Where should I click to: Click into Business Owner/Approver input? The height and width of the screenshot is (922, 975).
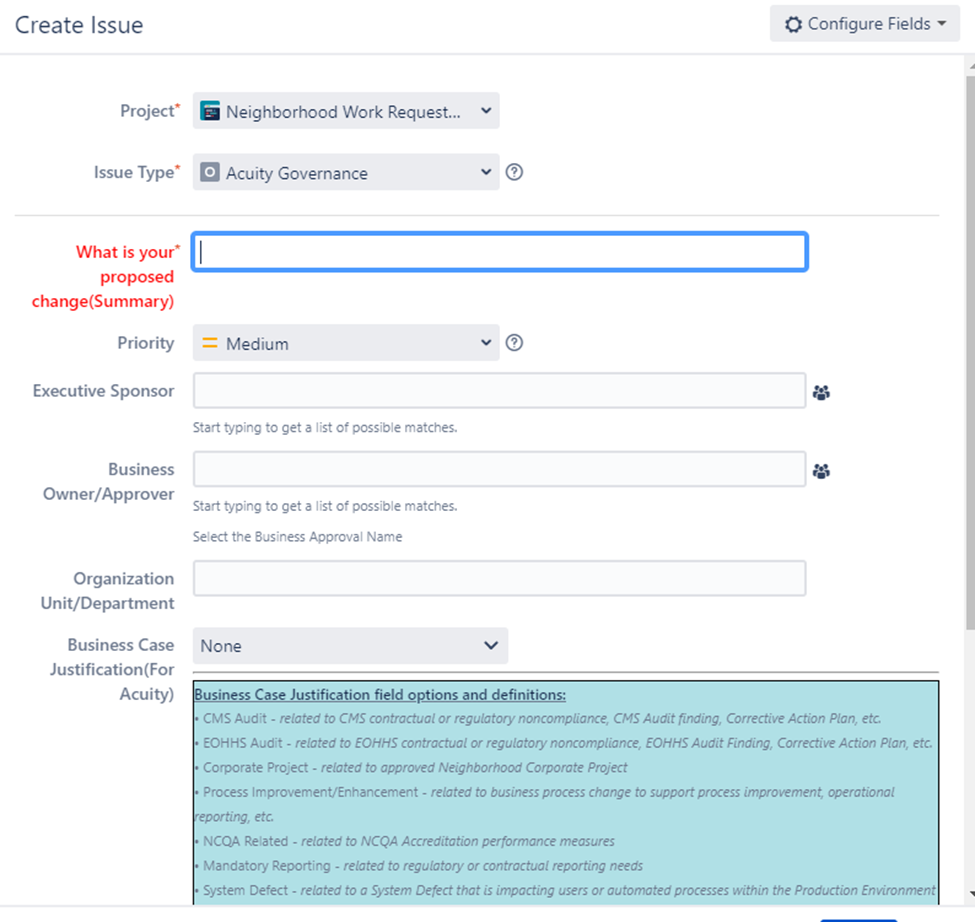pyautogui.click(x=499, y=469)
